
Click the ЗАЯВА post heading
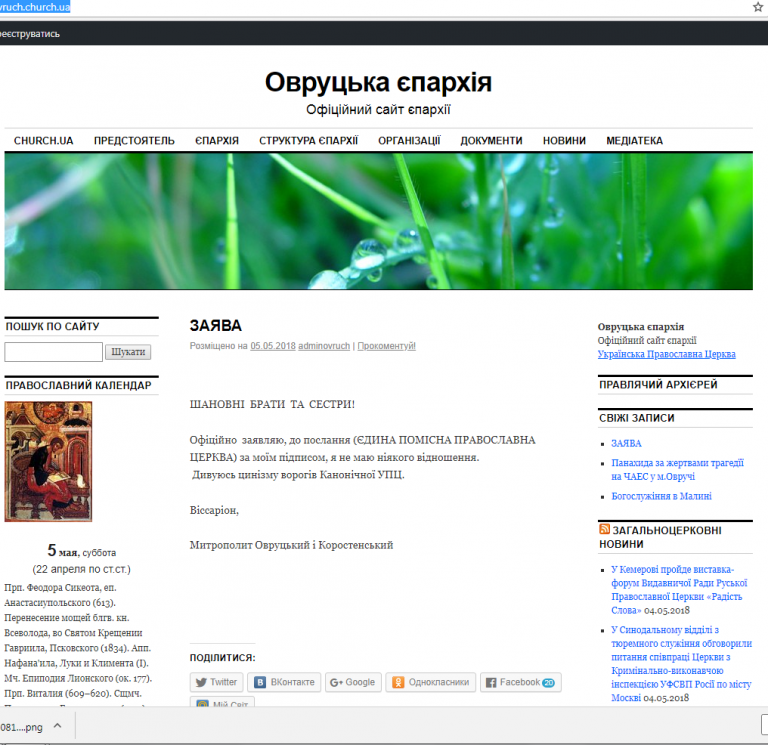click(216, 325)
